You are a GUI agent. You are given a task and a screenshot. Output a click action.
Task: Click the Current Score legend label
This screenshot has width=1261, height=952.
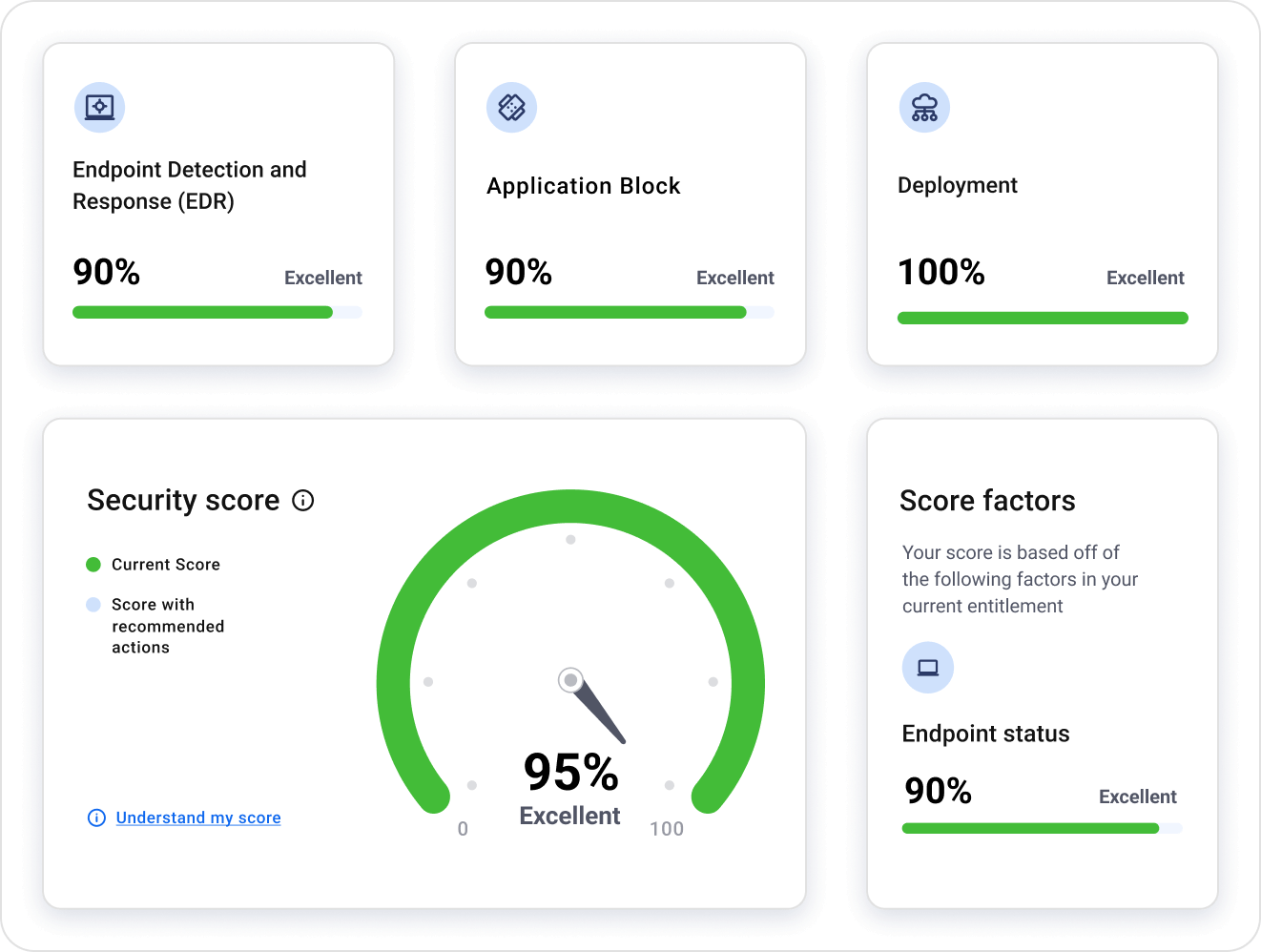166,565
